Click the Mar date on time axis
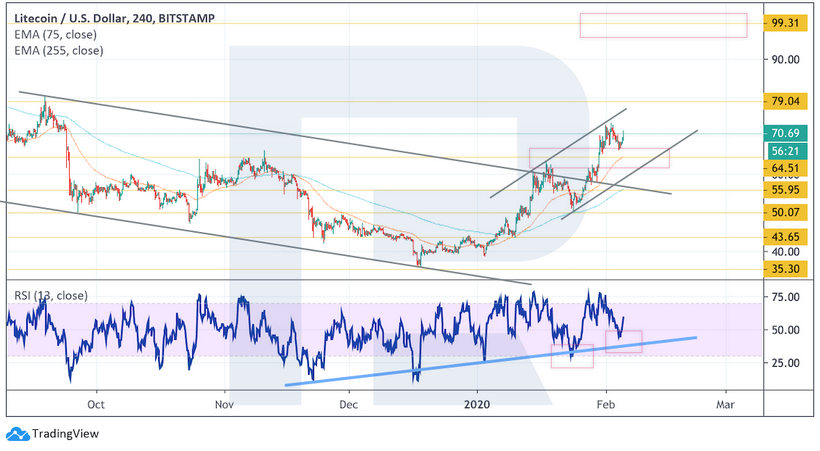The height and width of the screenshot is (451, 820). coord(725,404)
